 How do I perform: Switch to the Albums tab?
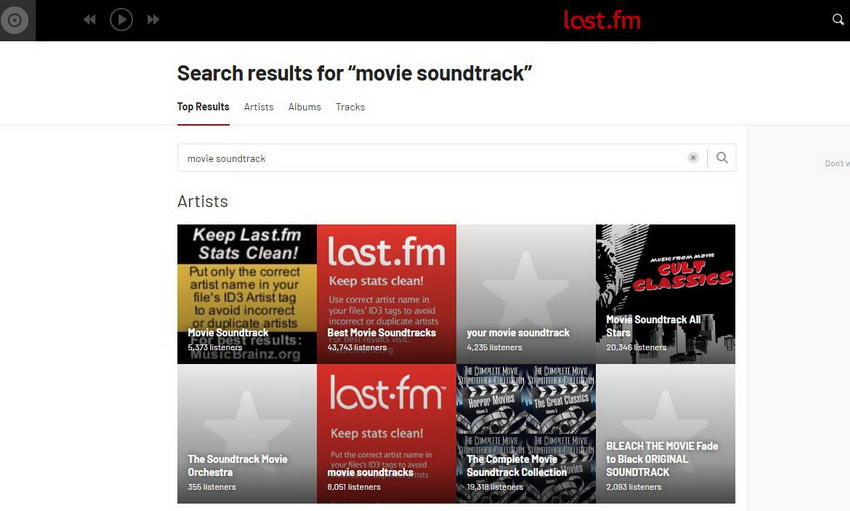(305, 107)
